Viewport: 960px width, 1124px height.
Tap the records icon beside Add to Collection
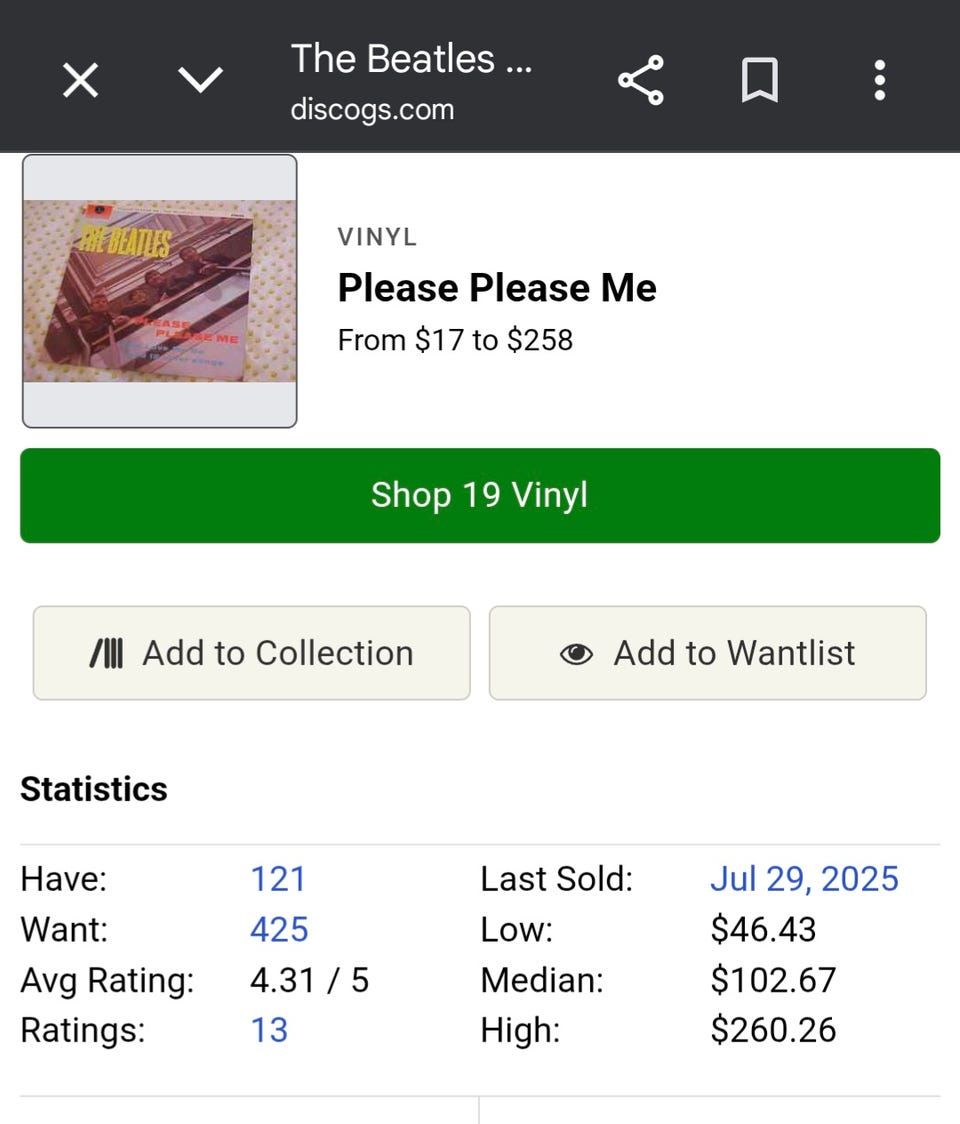pyautogui.click(x=106, y=654)
